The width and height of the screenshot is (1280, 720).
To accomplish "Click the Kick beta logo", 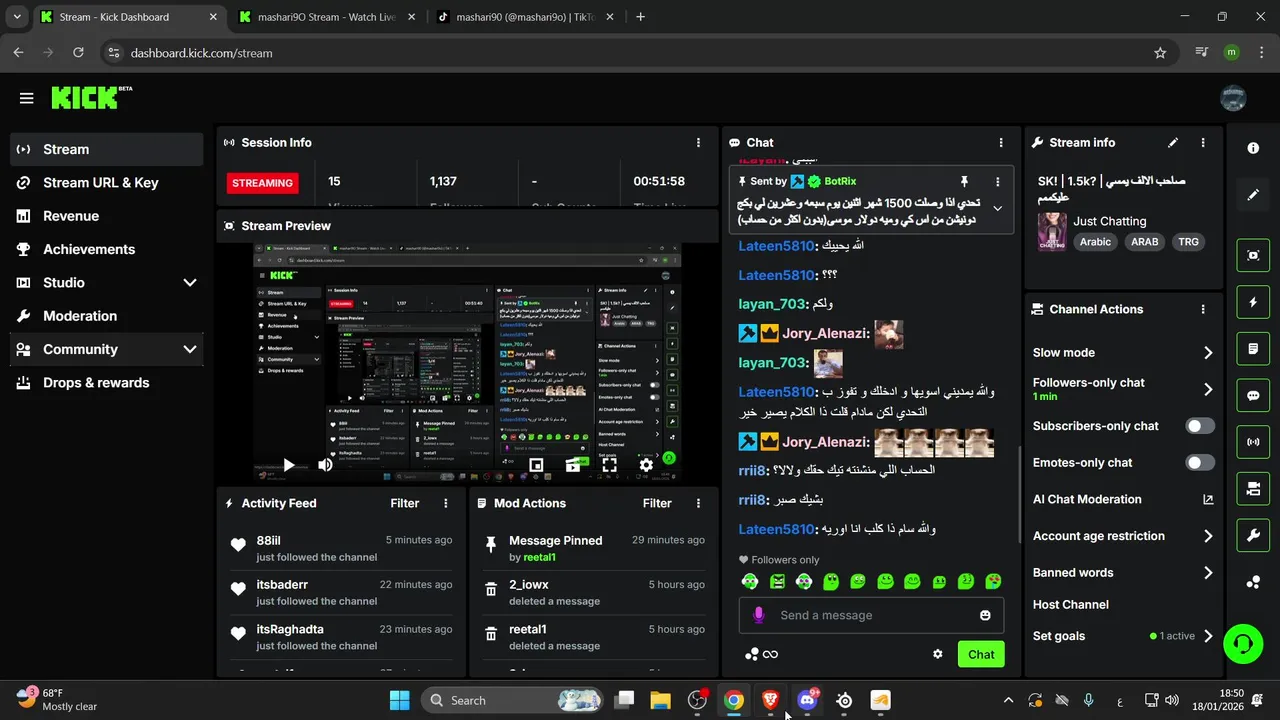I will tap(91, 97).
